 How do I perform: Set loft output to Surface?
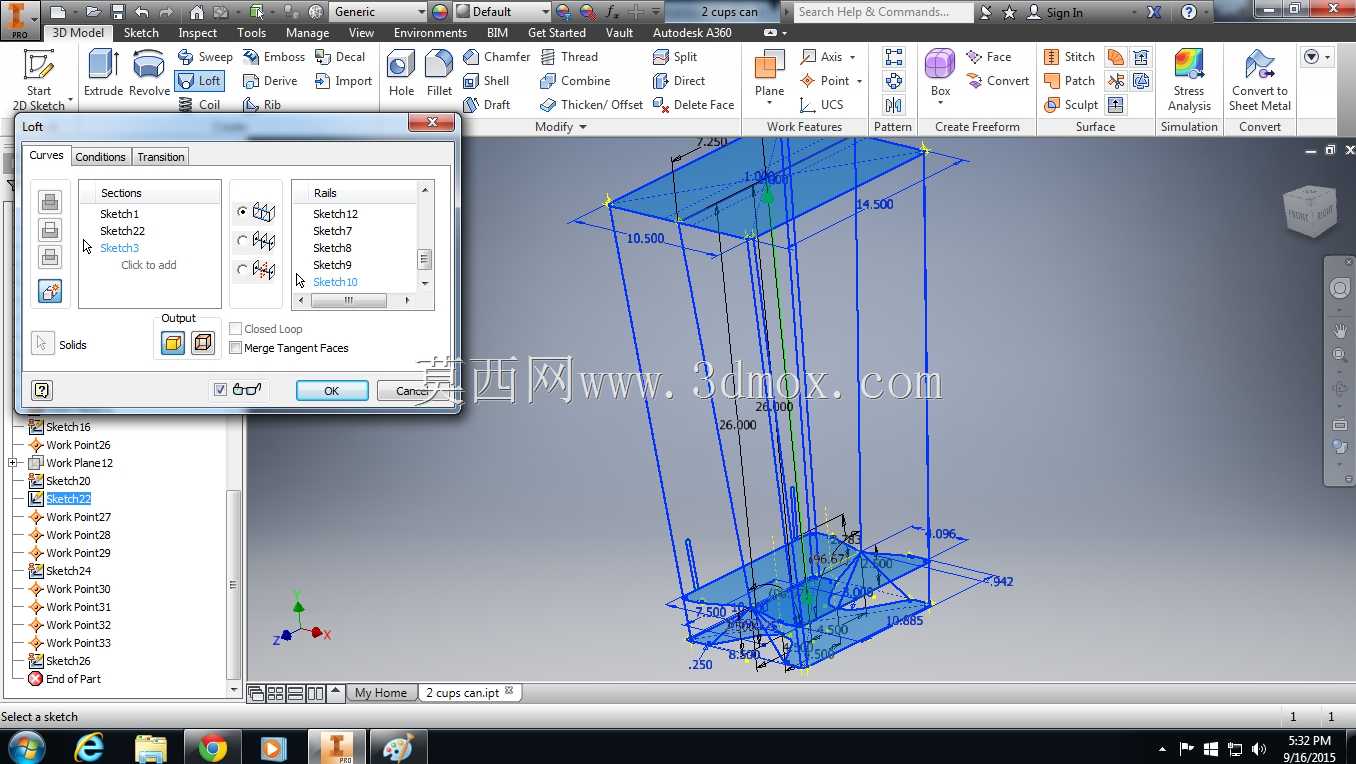203,344
